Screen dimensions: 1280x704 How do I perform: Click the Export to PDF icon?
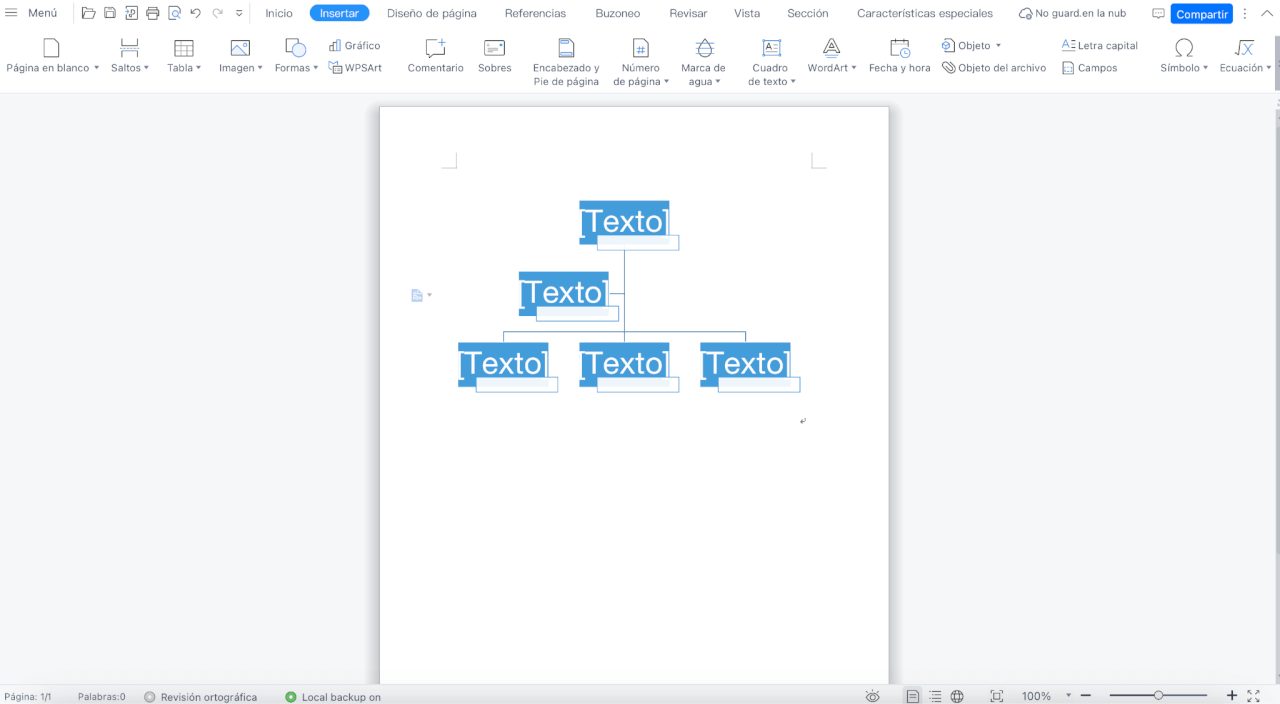click(131, 13)
